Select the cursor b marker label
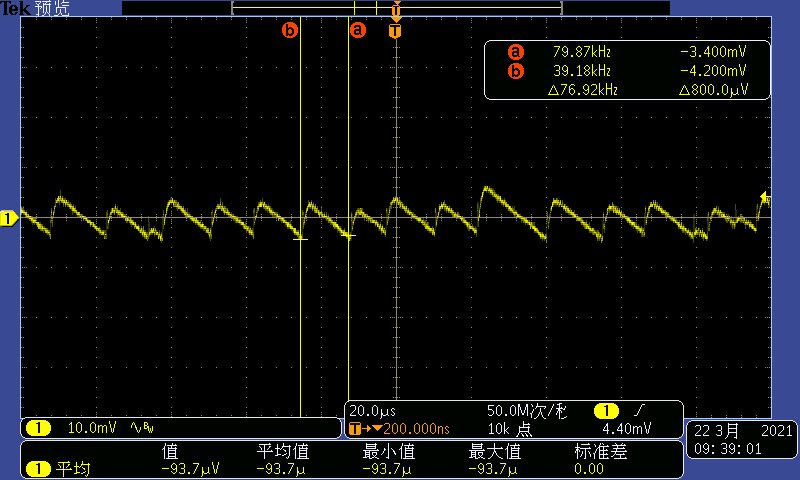The image size is (800, 480). pyautogui.click(x=289, y=30)
